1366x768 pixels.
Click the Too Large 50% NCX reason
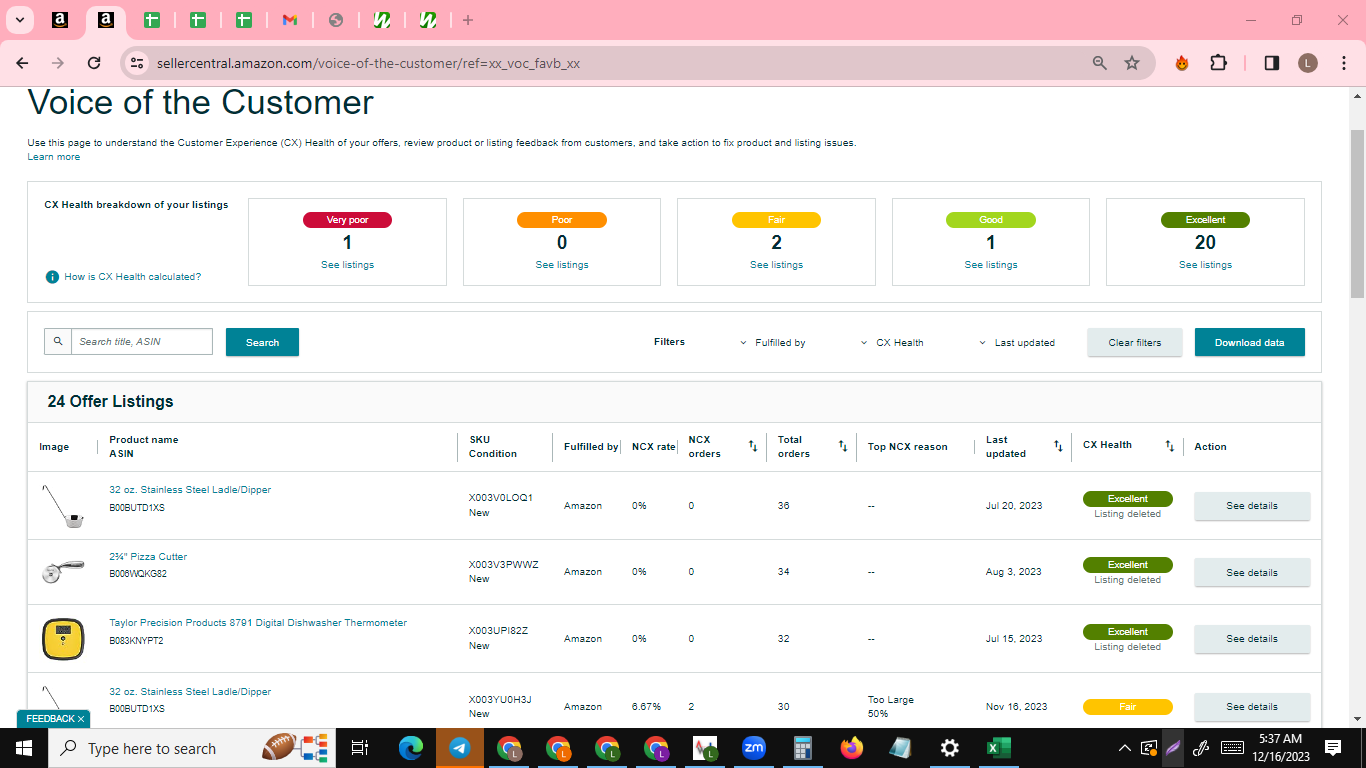[x=890, y=707]
